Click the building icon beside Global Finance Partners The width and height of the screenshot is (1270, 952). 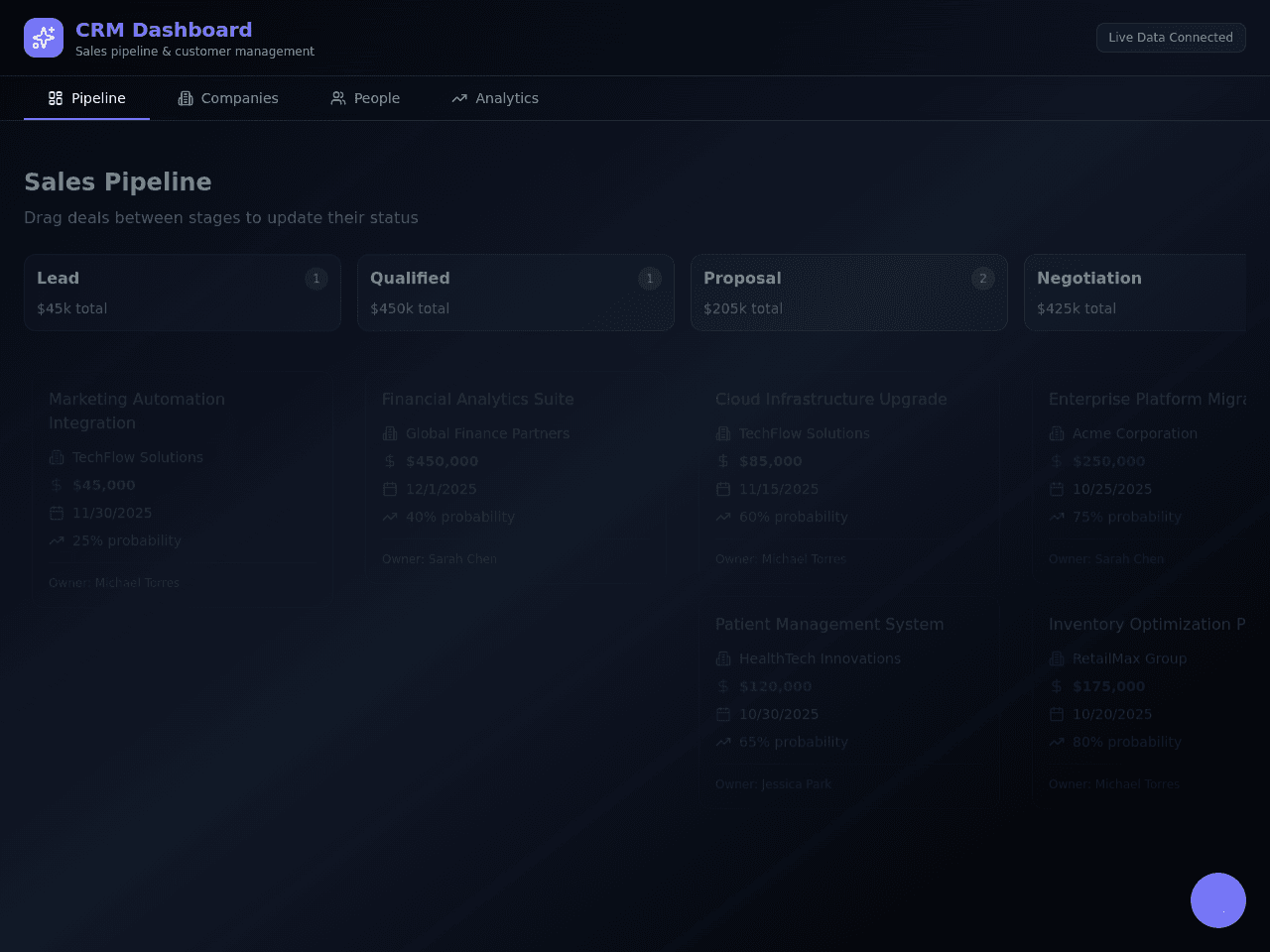[x=390, y=433]
